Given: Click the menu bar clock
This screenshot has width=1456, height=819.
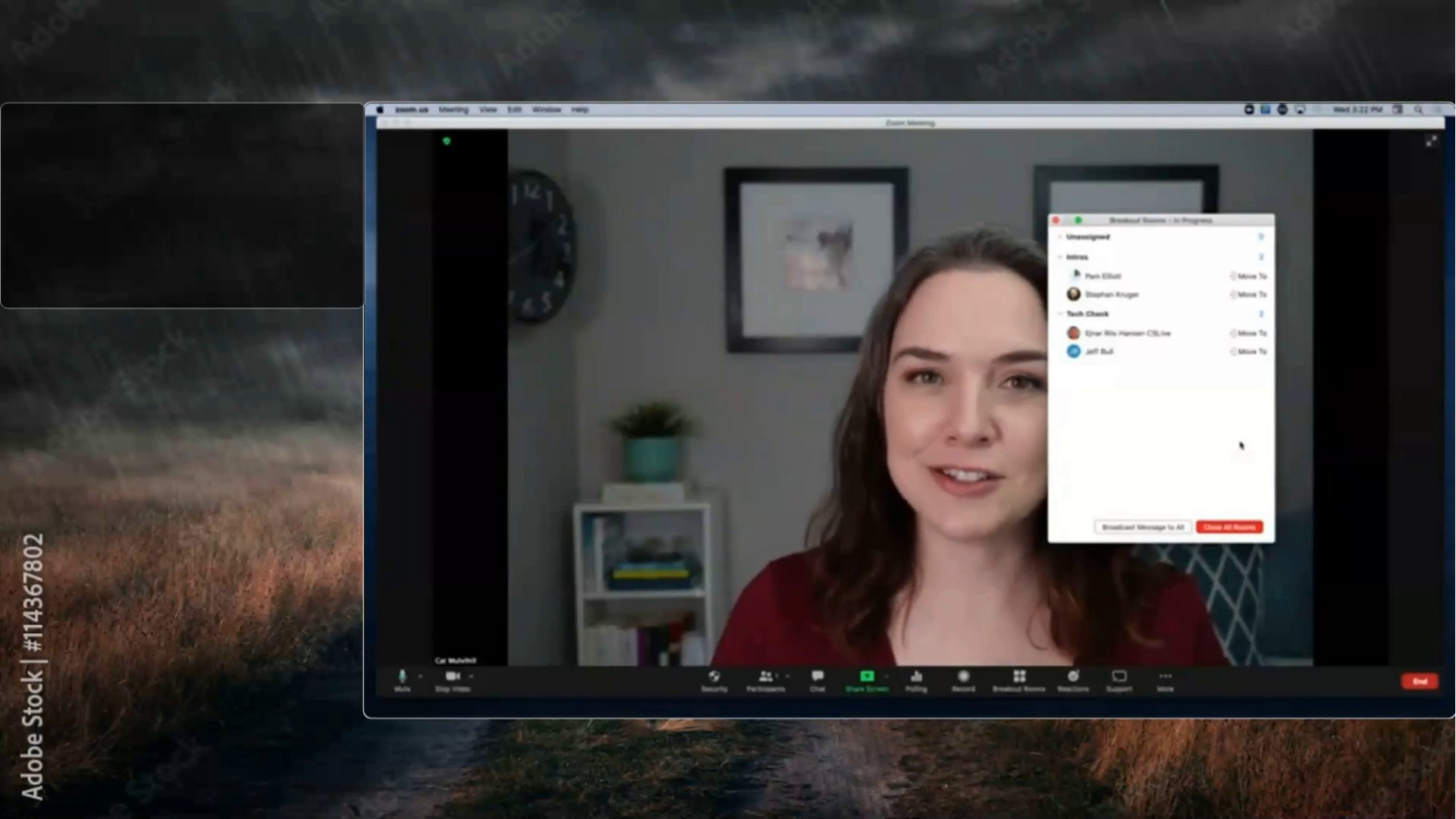Looking at the screenshot, I should (1357, 110).
